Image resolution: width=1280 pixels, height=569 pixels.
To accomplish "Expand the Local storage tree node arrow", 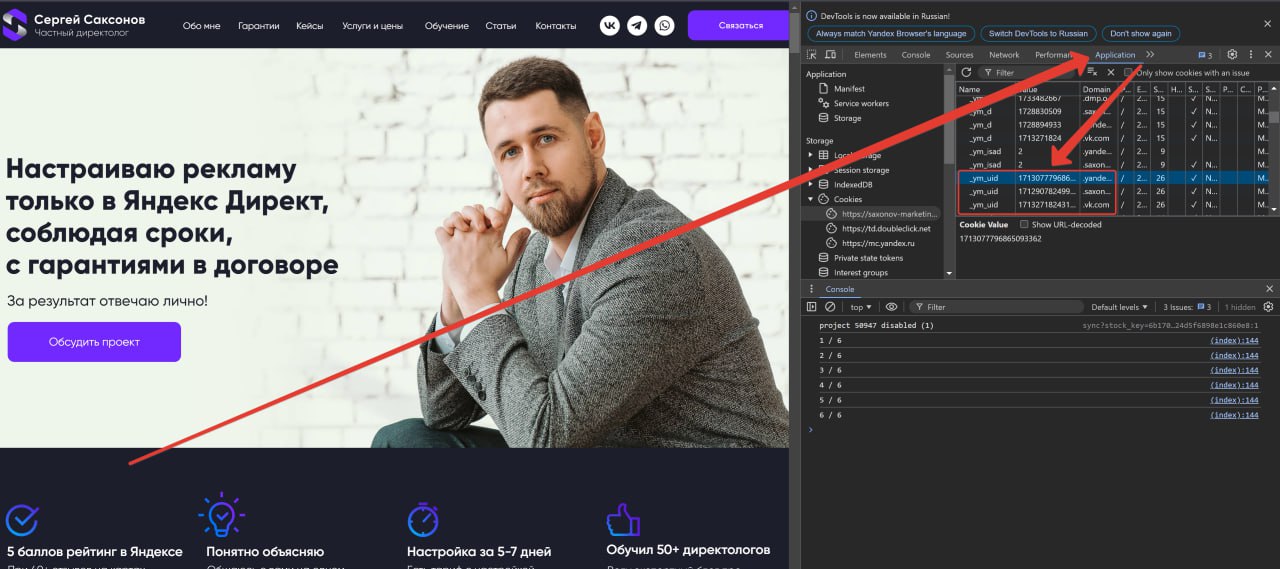I will pyautogui.click(x=810, y=155).
